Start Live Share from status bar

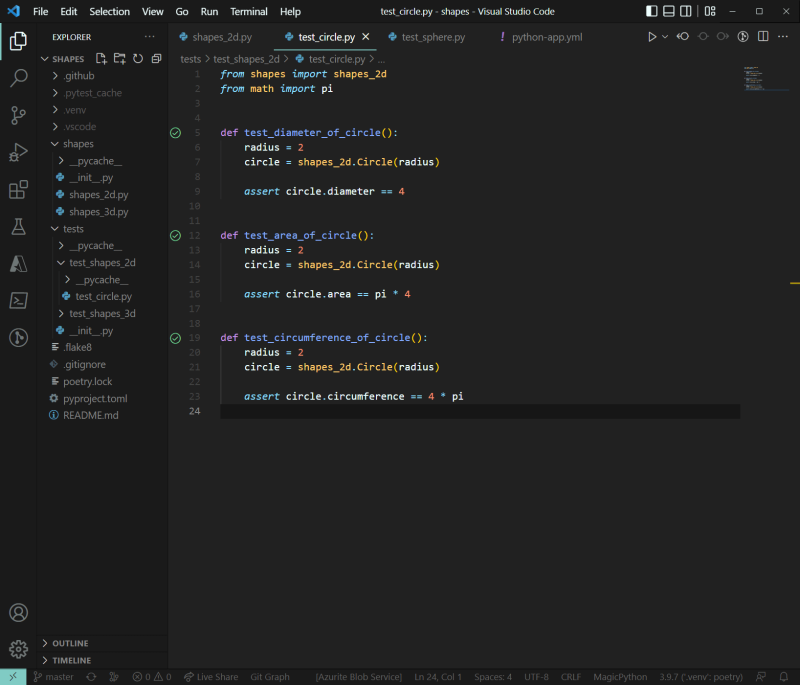211,677
